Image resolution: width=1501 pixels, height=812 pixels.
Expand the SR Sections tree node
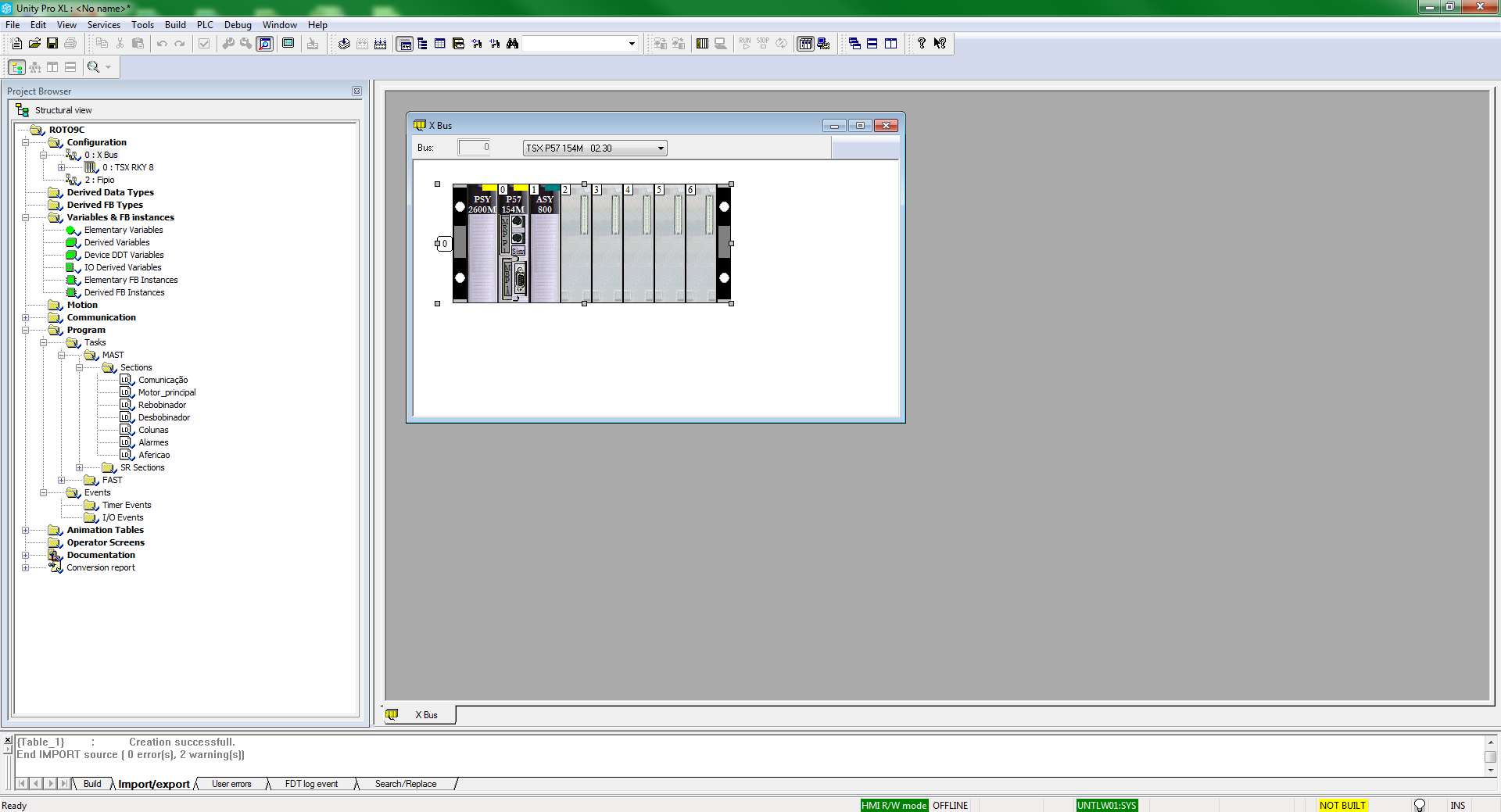tap(79, 468)
